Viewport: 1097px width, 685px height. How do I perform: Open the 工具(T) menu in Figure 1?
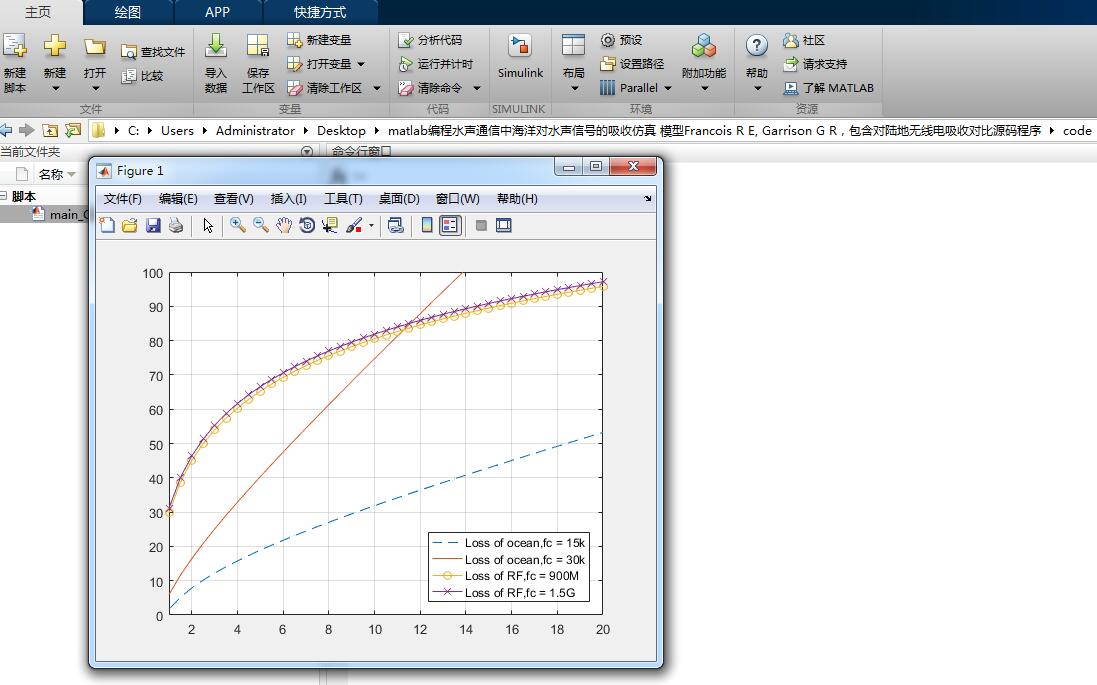click(x=343, y=199)
